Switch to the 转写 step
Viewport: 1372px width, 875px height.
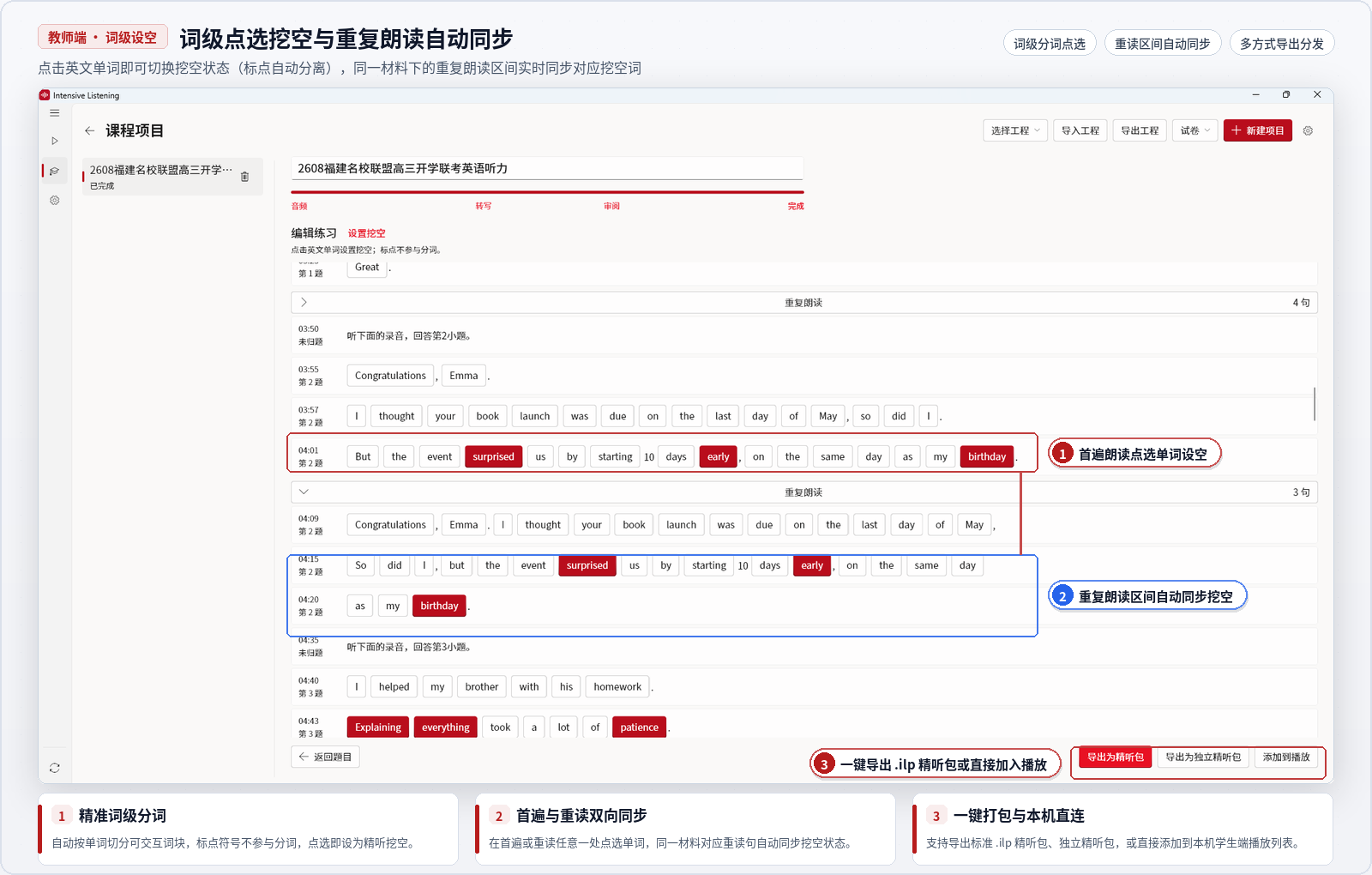[x=484, y=206]
